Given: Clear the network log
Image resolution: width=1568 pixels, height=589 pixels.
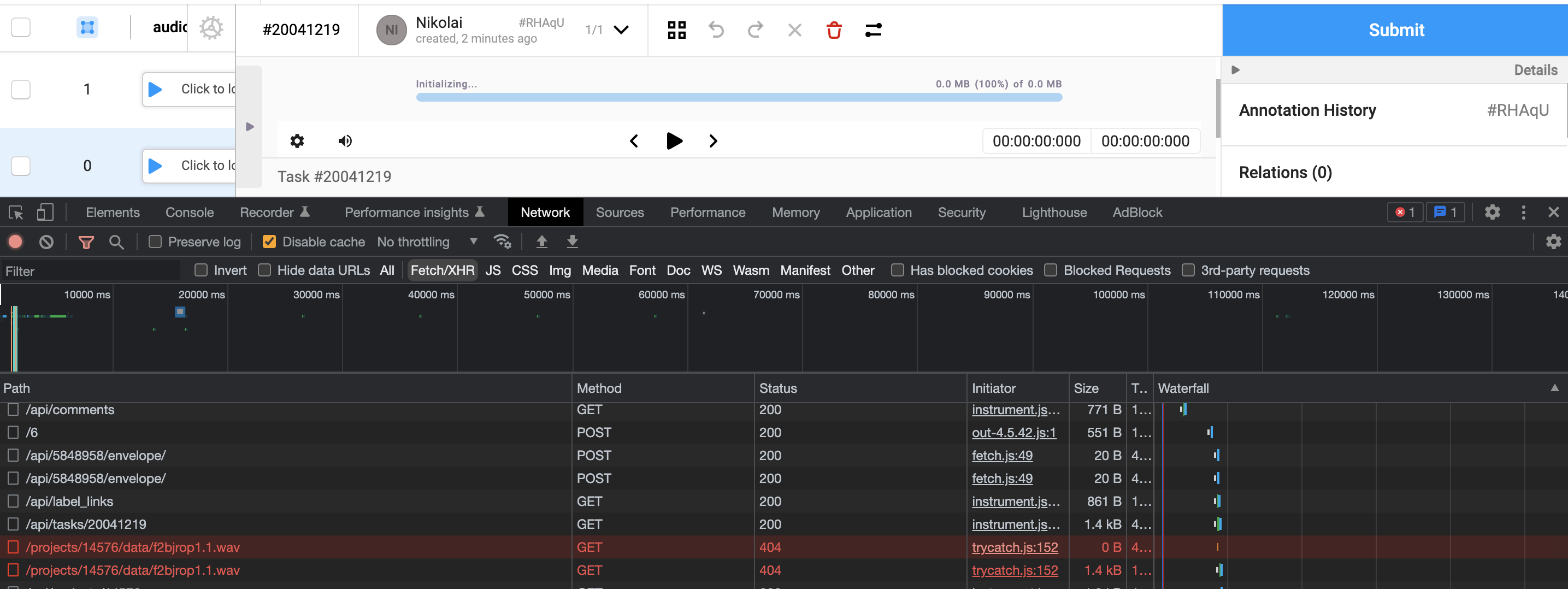Looking at the screenshot, I should tap(46, 242).
